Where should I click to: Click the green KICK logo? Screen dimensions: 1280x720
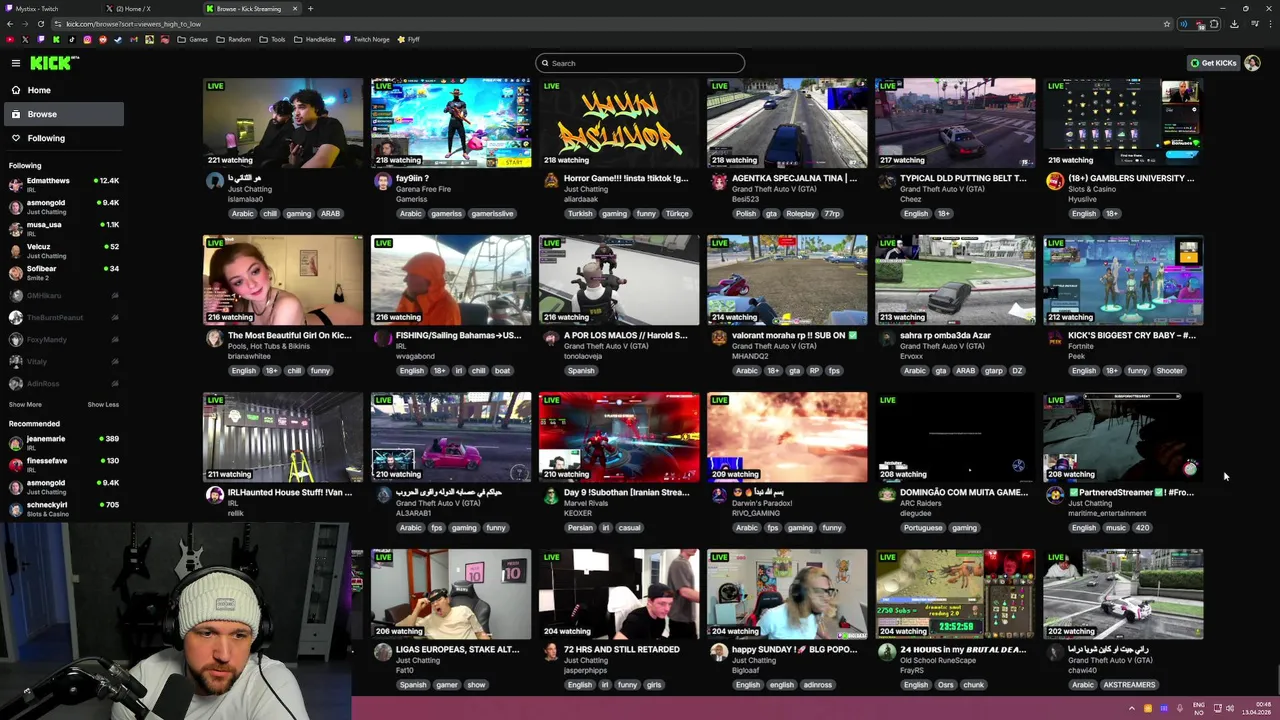tap(53, 63)
